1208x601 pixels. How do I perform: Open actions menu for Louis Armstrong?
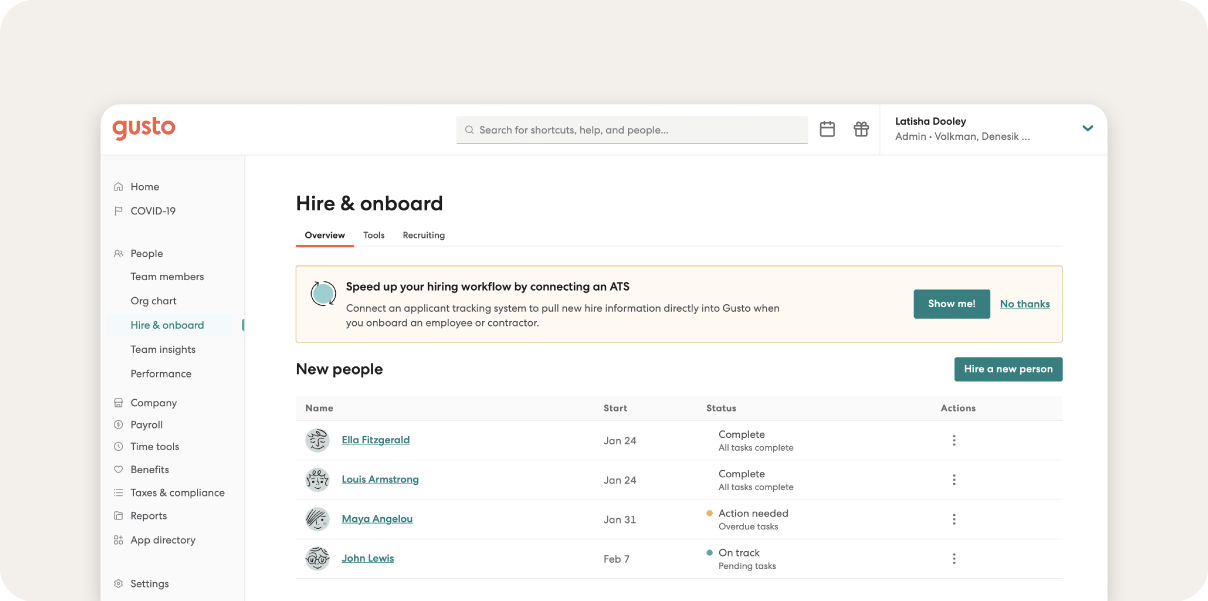(x=954, y=480)
